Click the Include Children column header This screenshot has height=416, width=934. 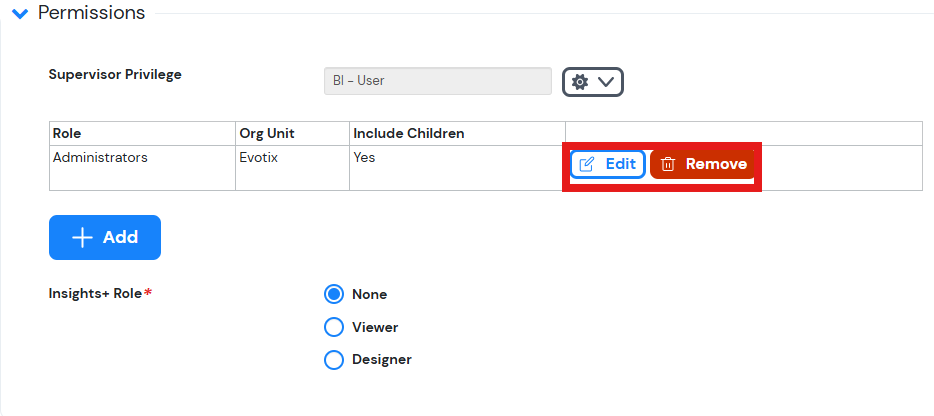[x=409, y=134]
